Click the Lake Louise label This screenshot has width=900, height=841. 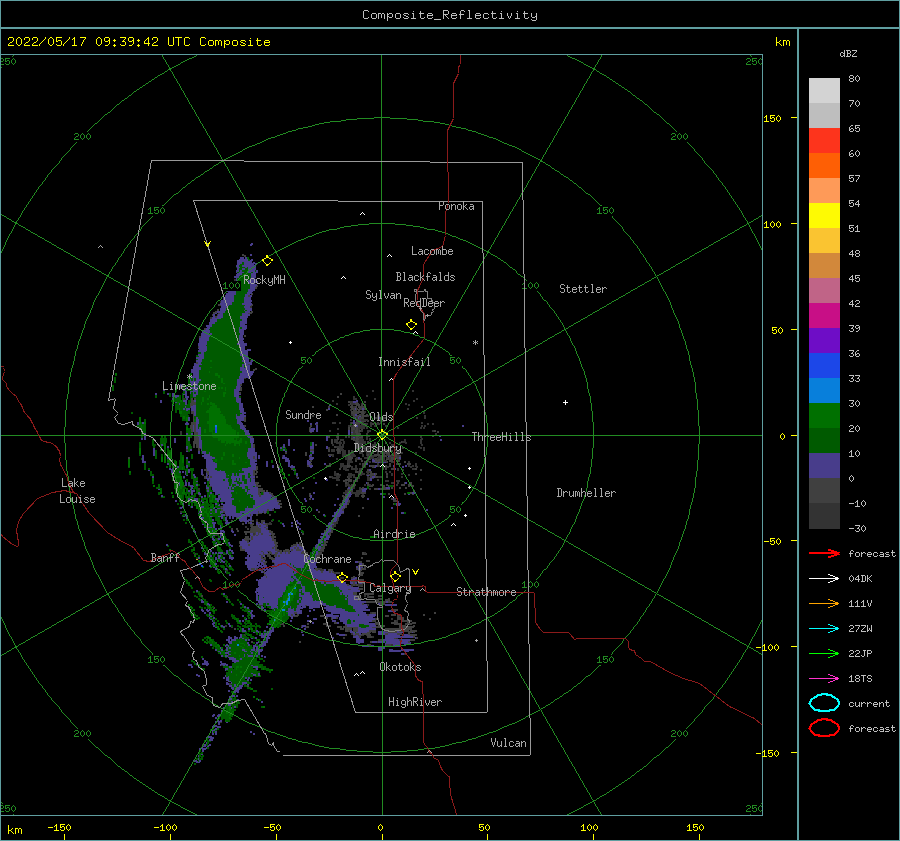pos(77,491)
